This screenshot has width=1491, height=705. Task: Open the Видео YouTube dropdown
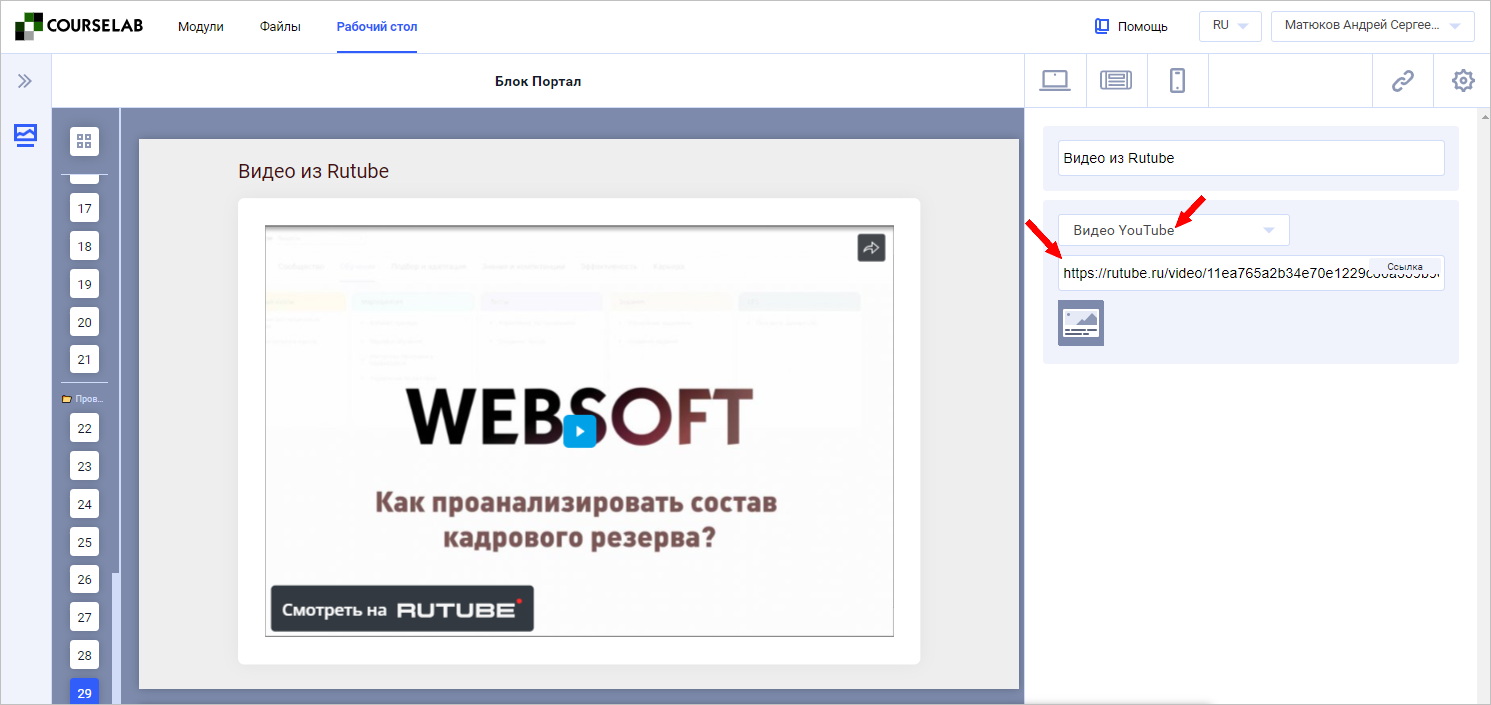pyautogui.click(x=1173, y=229)
